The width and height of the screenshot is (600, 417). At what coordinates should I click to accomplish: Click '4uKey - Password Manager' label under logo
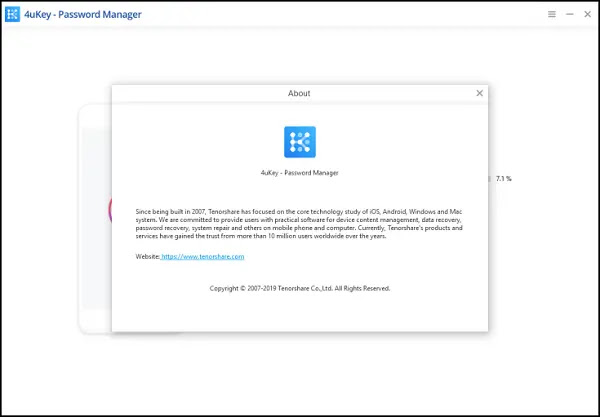pyautogui.click(x=300, y=173)
